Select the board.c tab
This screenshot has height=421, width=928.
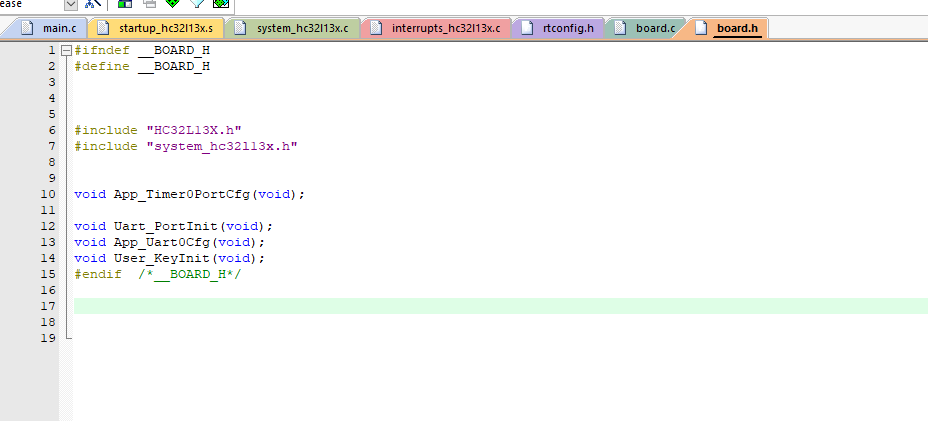647,28
